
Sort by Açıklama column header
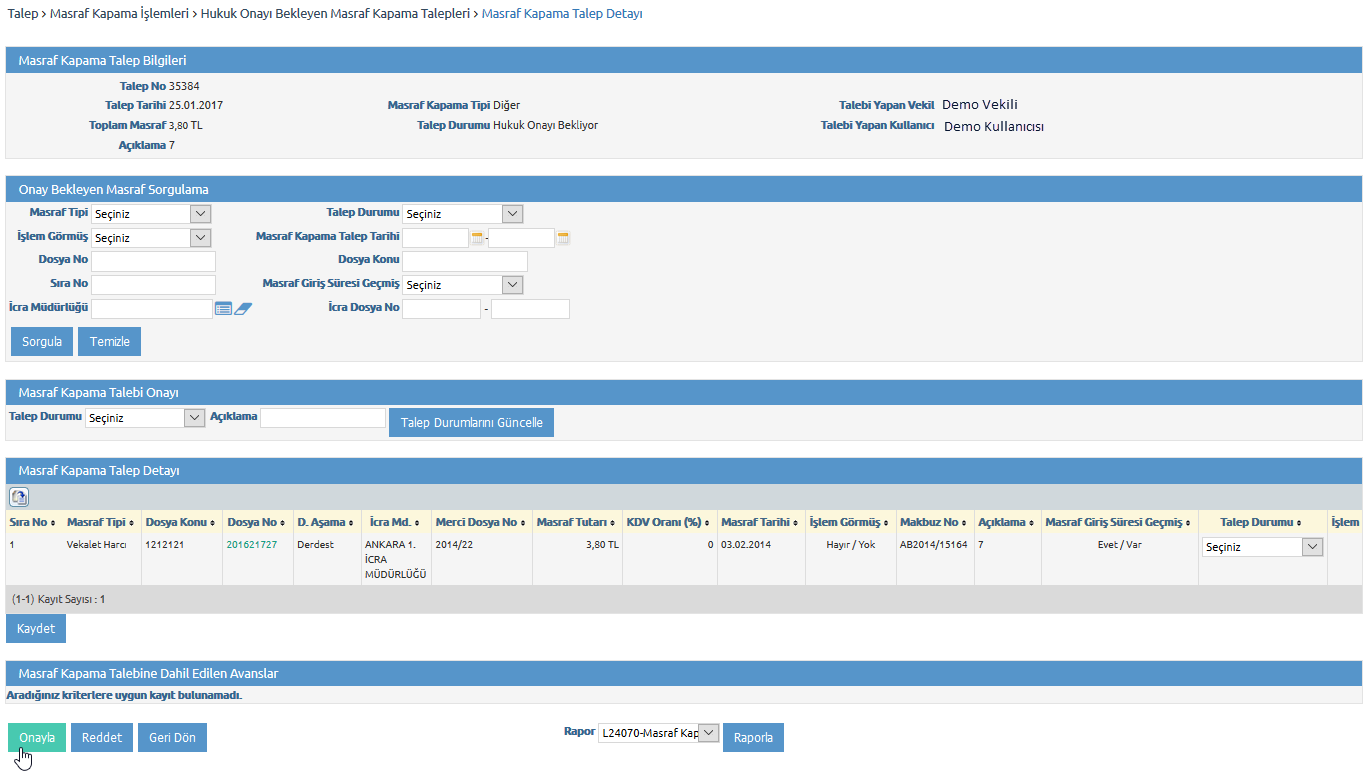tap(1005, 522)
